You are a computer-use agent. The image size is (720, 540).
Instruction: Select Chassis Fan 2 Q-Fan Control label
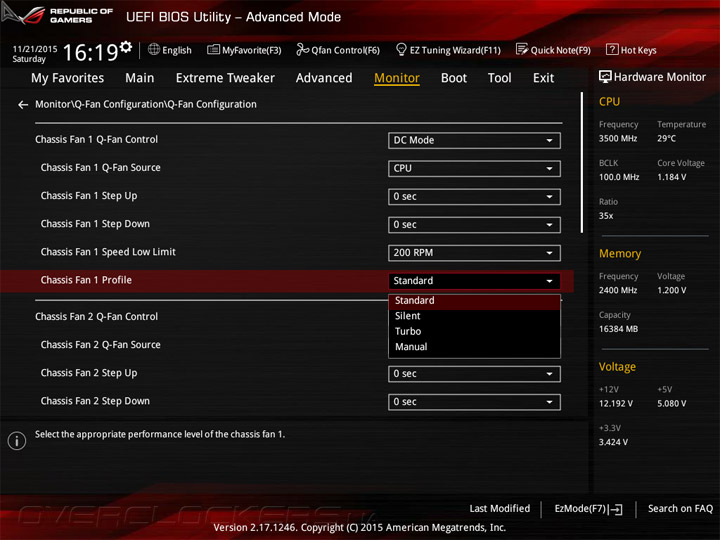(96, 317)
